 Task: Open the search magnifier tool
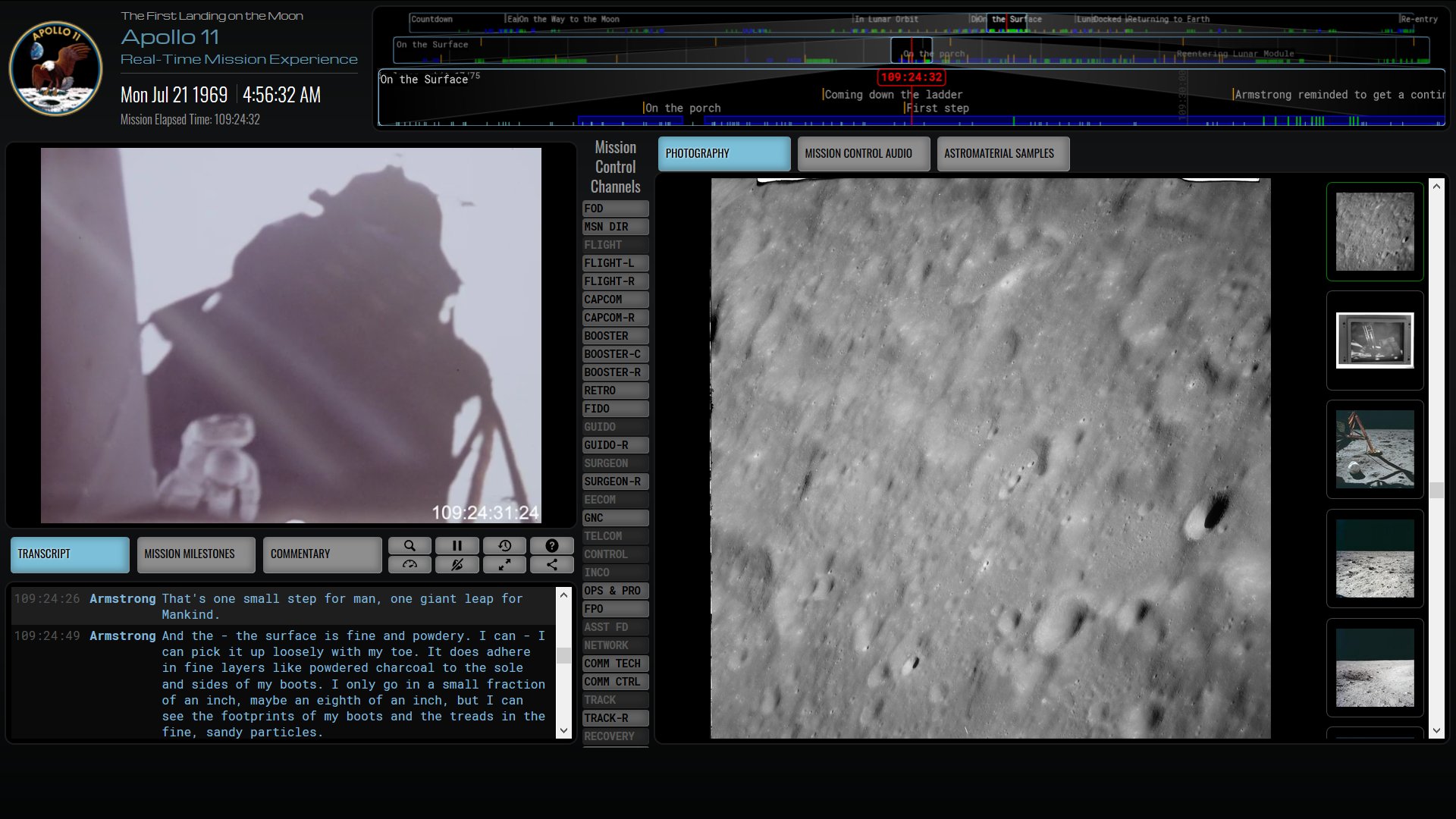point(409,545)
